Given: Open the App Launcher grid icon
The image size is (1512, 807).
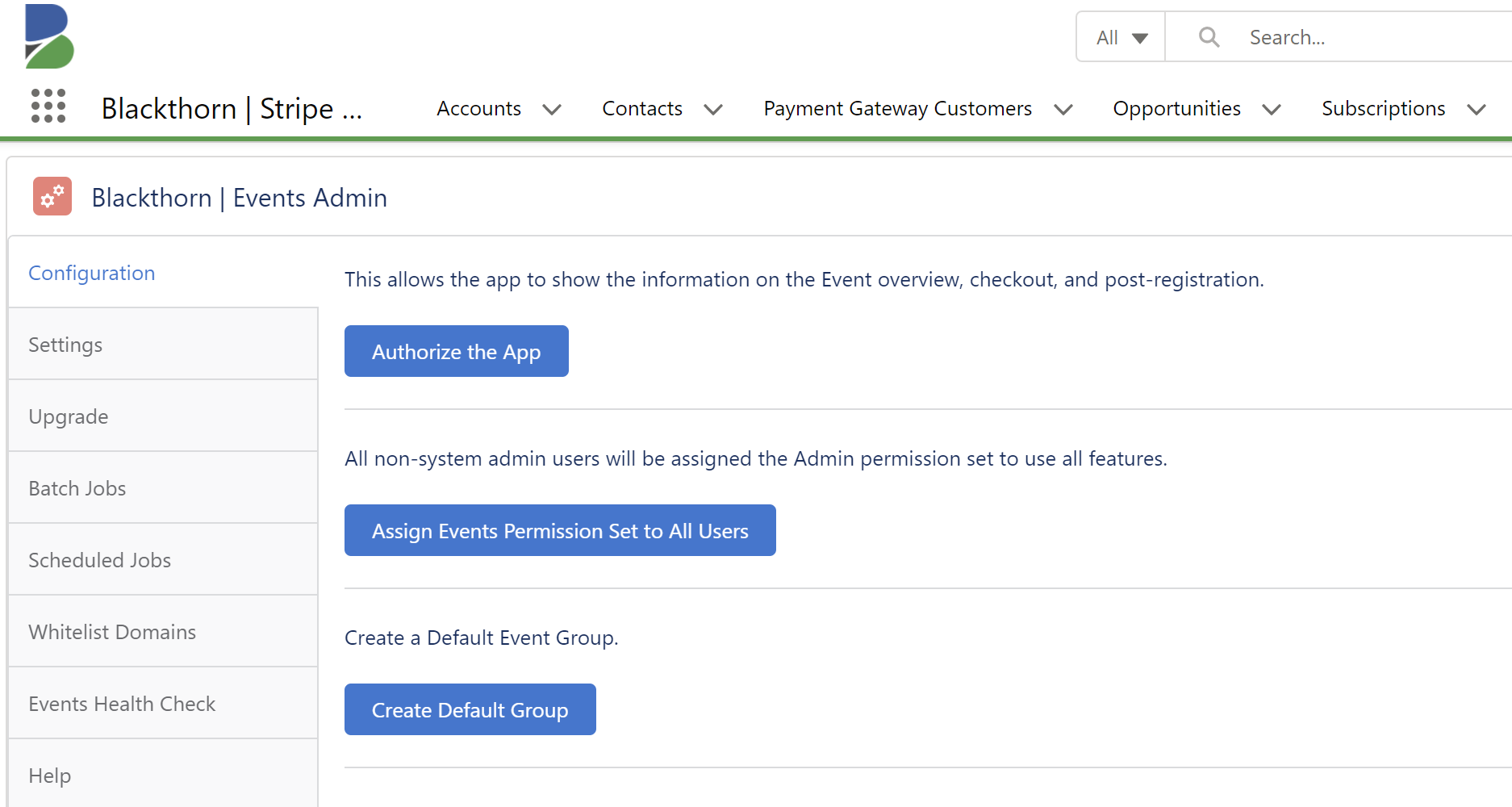Looking at the screenshot, I should [x=48, y=106].
